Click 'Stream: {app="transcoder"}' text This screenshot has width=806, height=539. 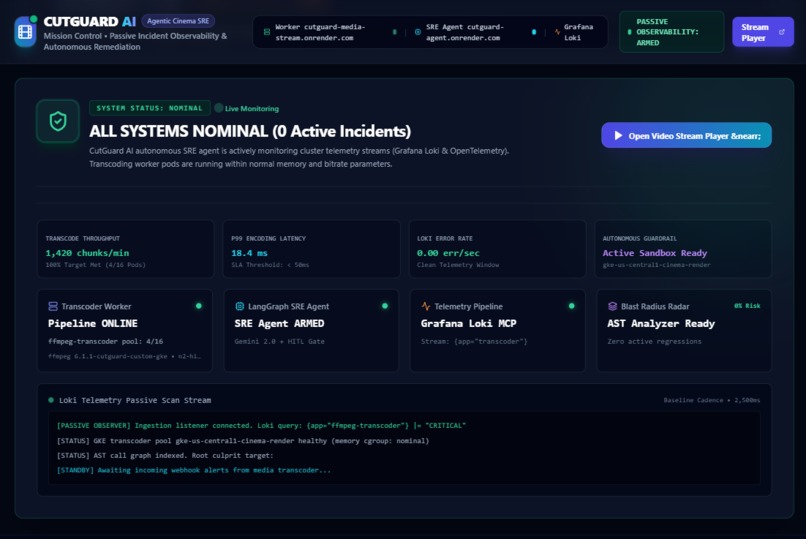[x=474, y=341]
